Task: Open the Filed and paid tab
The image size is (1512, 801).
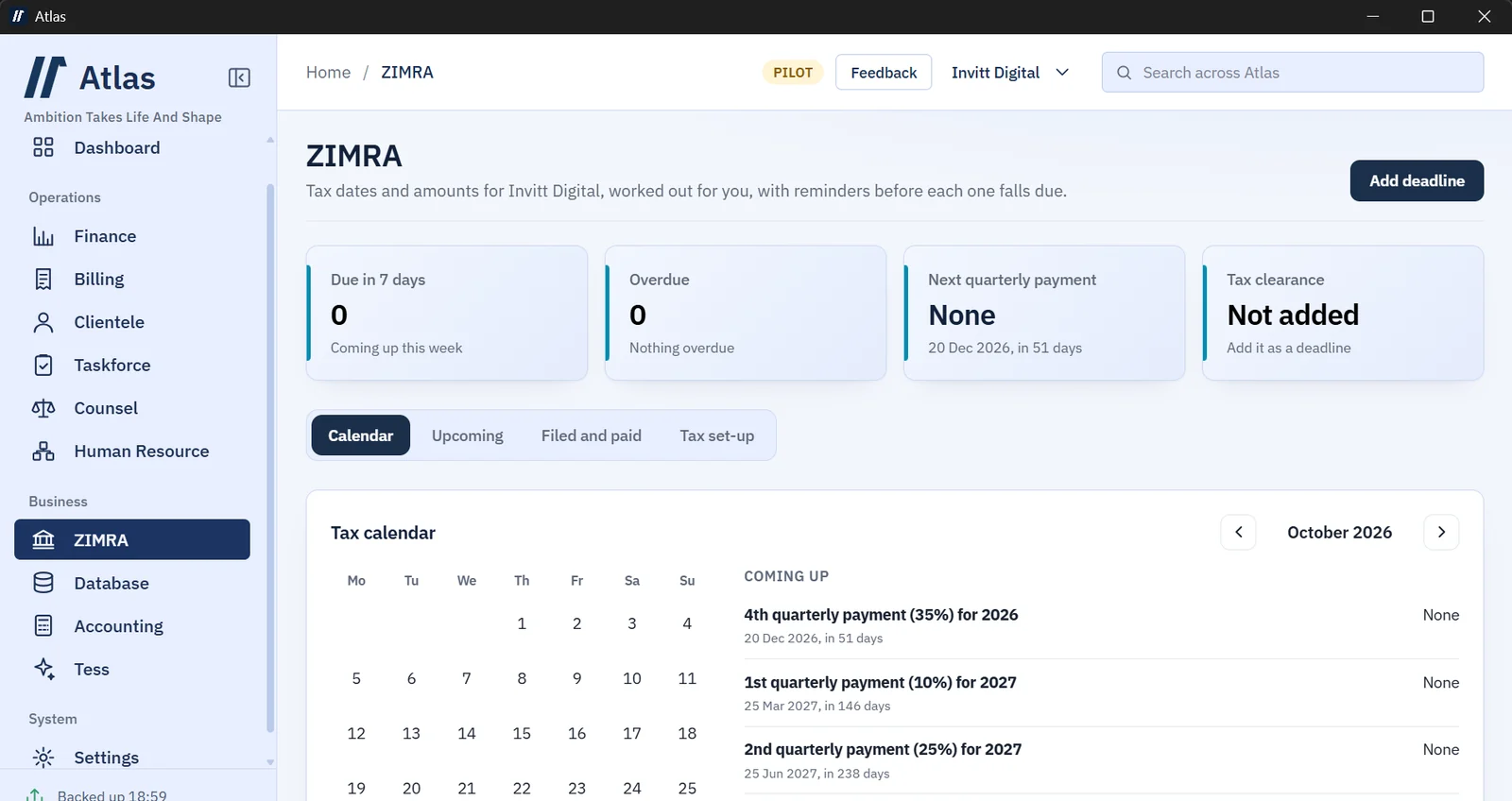Action: [x=592, y=435]
